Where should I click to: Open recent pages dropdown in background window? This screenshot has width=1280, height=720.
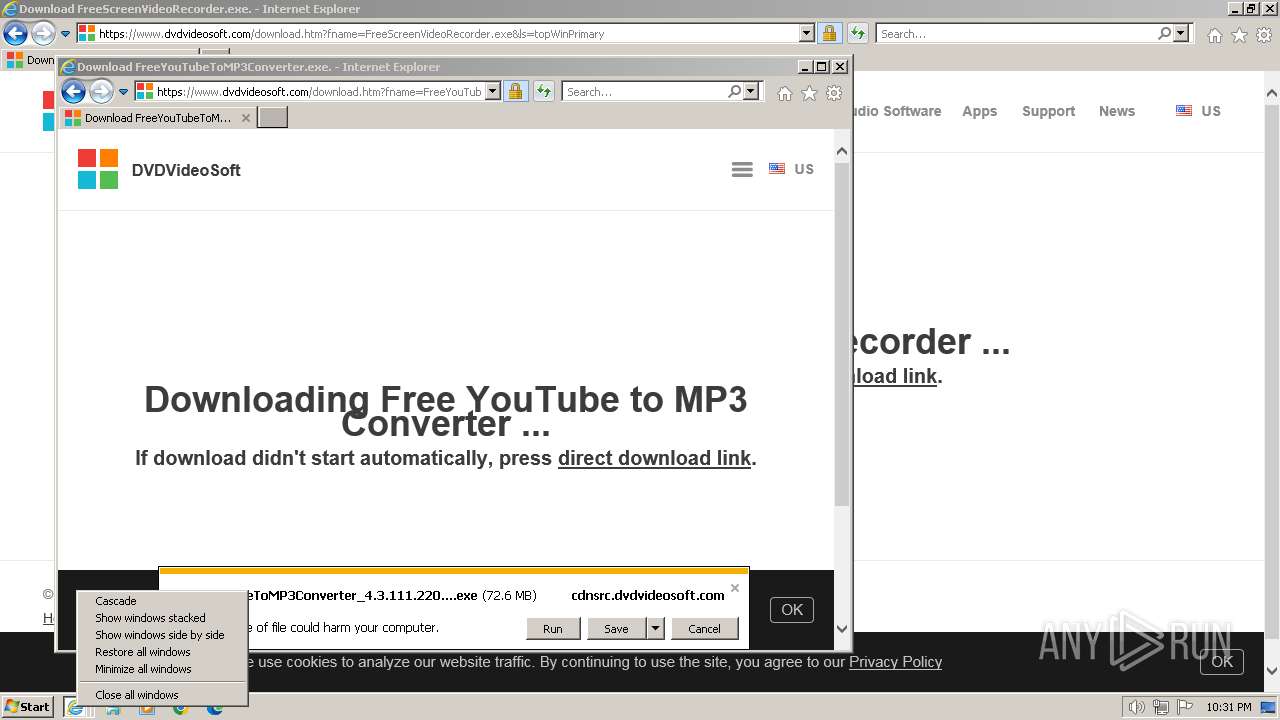tap(66, 34)
